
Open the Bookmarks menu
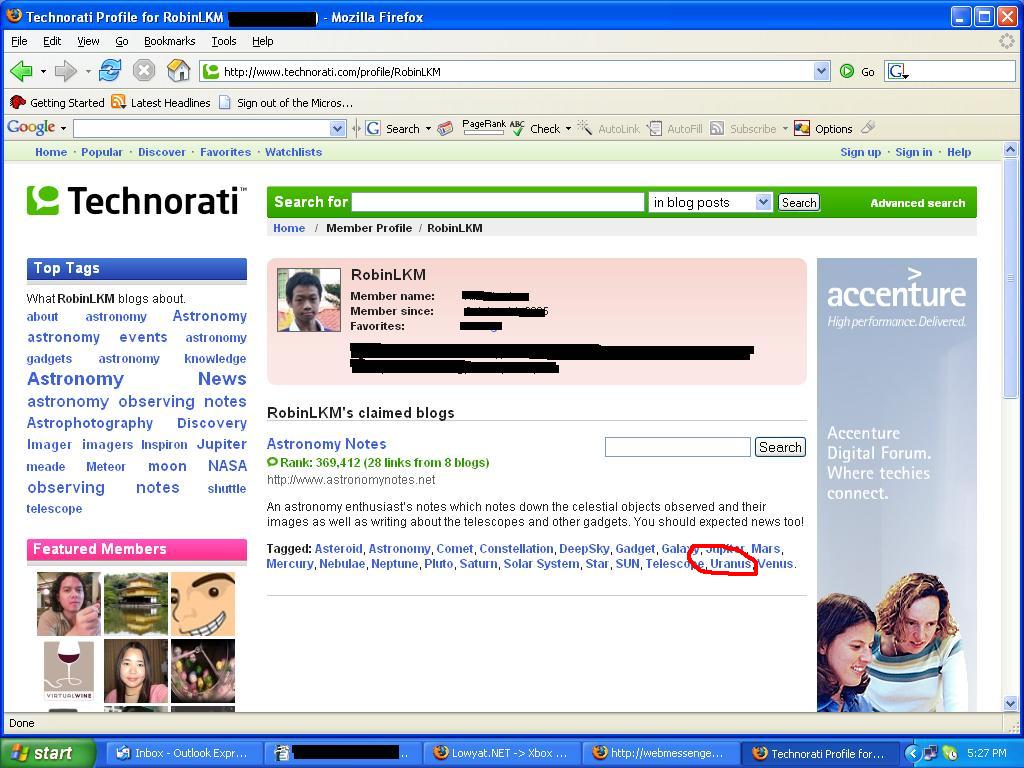pos(169,41)
